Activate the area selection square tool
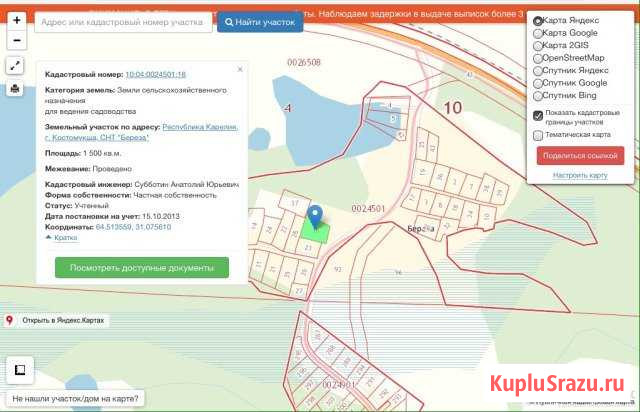This screenshot has width=640, height=412. pos(20,370)
